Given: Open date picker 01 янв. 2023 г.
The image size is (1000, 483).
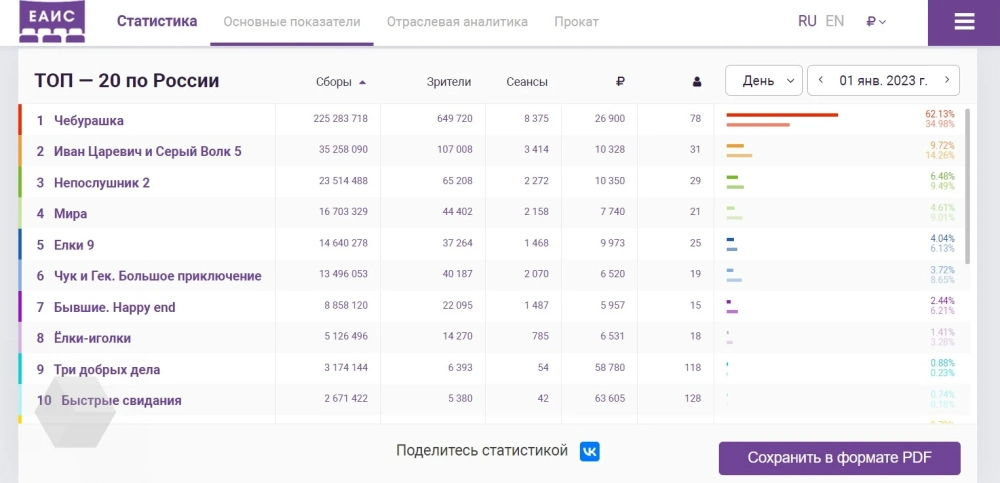Looking at the screenshot, I should coord(883,81).
